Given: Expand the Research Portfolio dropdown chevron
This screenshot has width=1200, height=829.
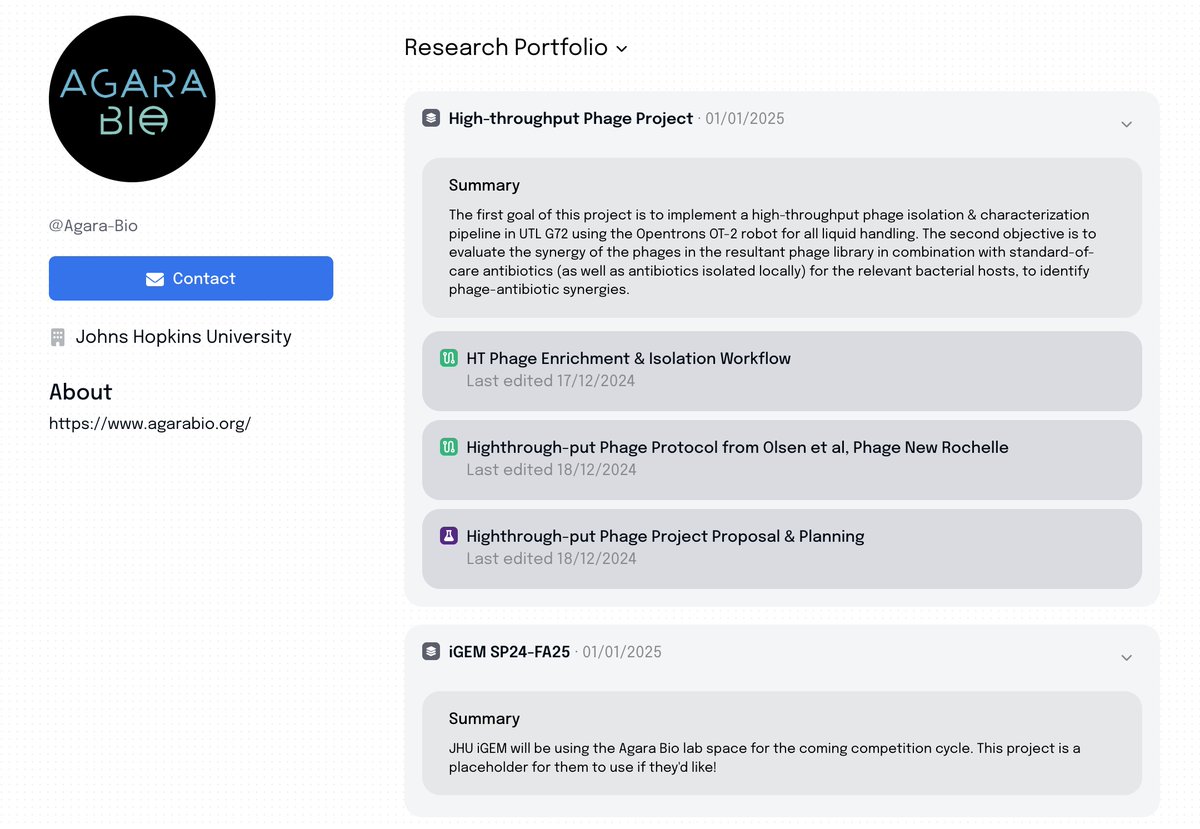Looking at the screenshot, I should [x=621, y=48].
